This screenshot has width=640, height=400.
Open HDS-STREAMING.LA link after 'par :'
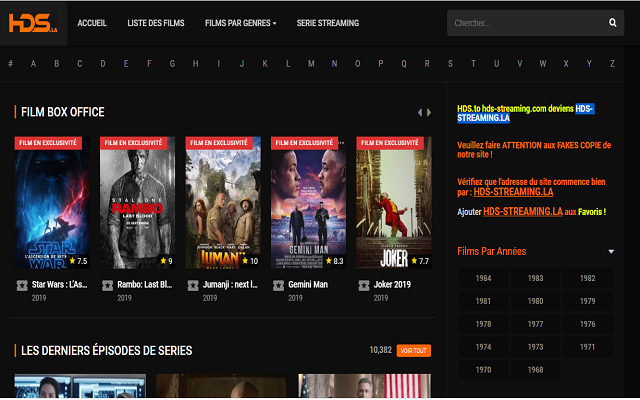tap(513, 192)
